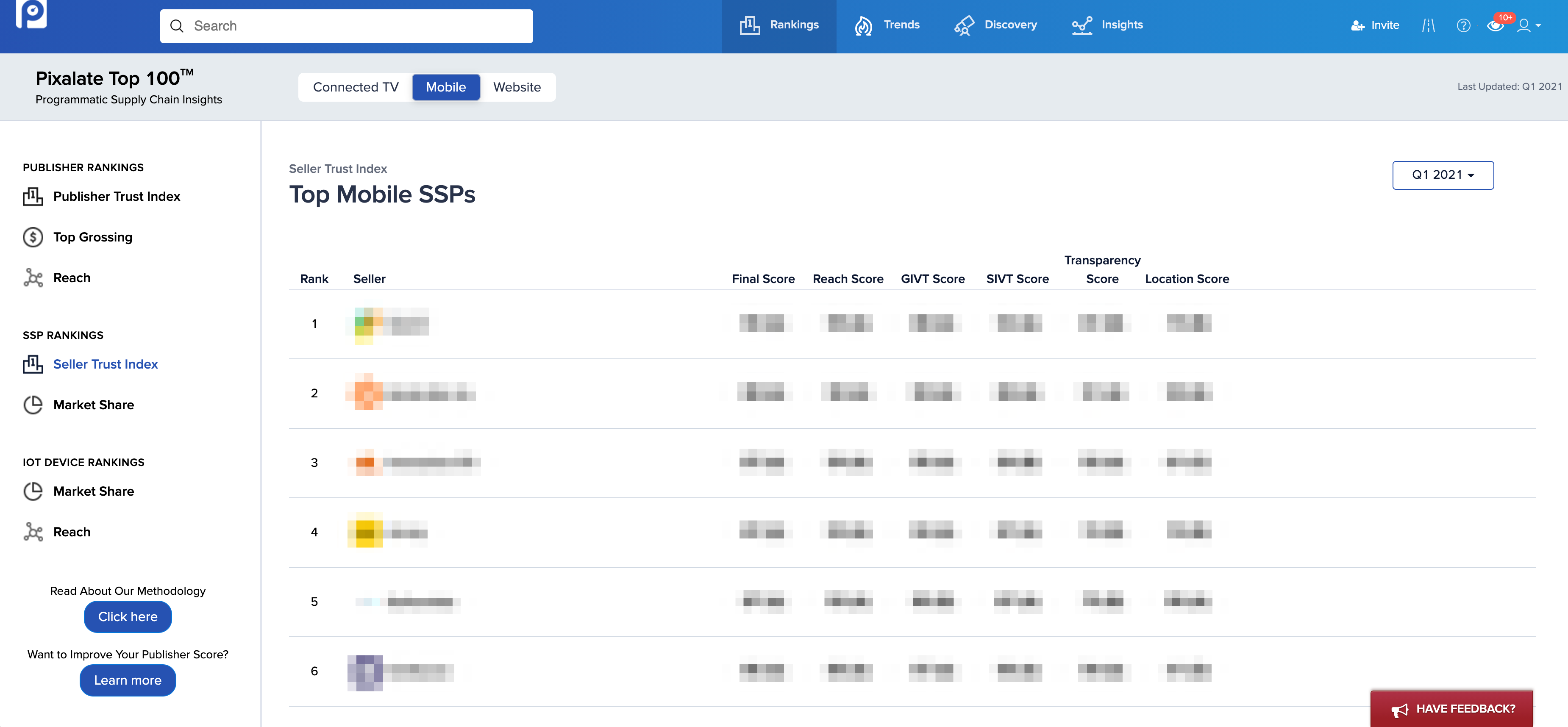Click the Publisher Rankings Reach network icon
1568x727 pixels.
(33, 278)
